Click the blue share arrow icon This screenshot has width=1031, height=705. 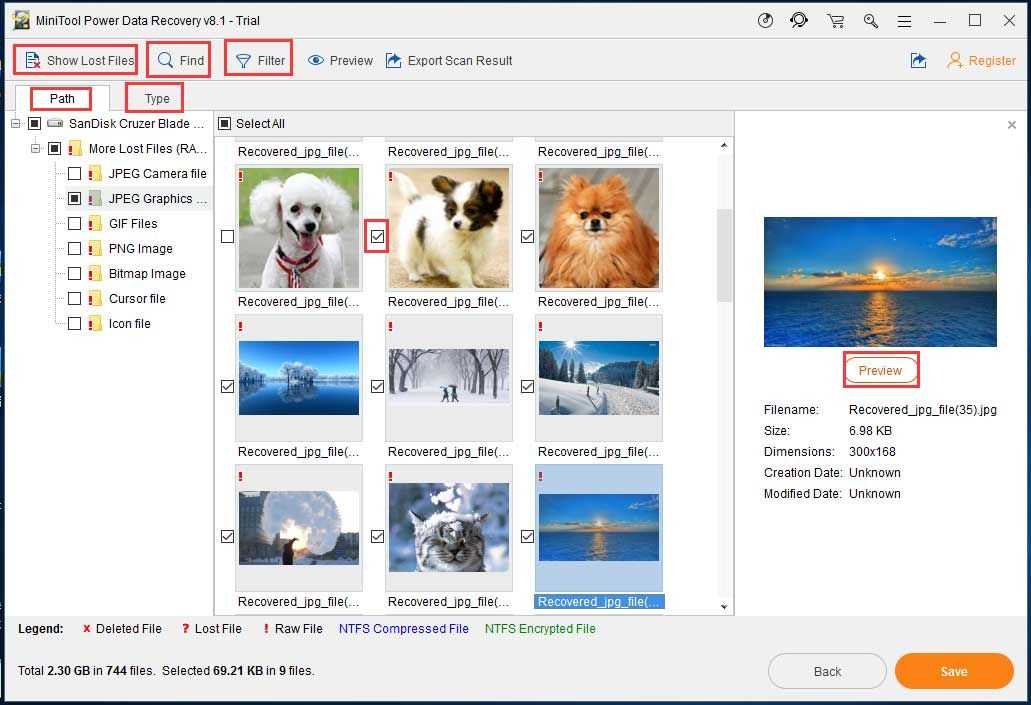point(918,61)
